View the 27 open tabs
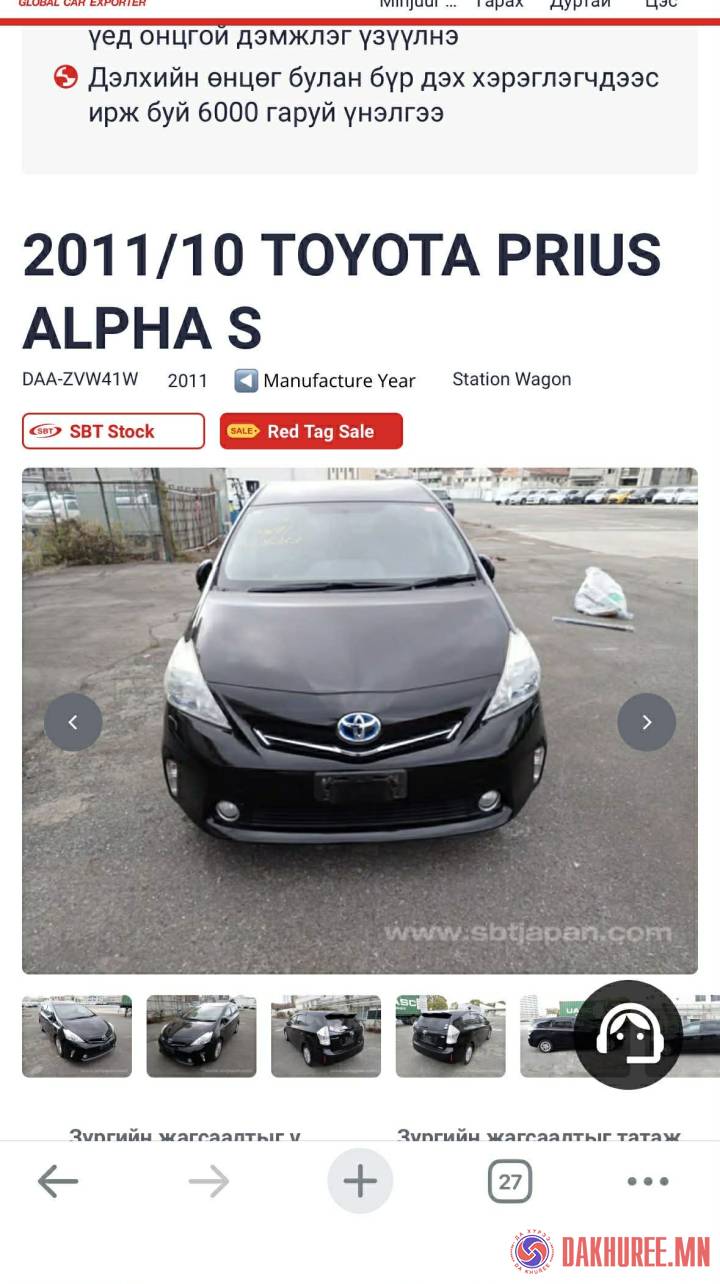Screen dimensions: 720x1284 pyautogui.click(x=510, y=1182)
